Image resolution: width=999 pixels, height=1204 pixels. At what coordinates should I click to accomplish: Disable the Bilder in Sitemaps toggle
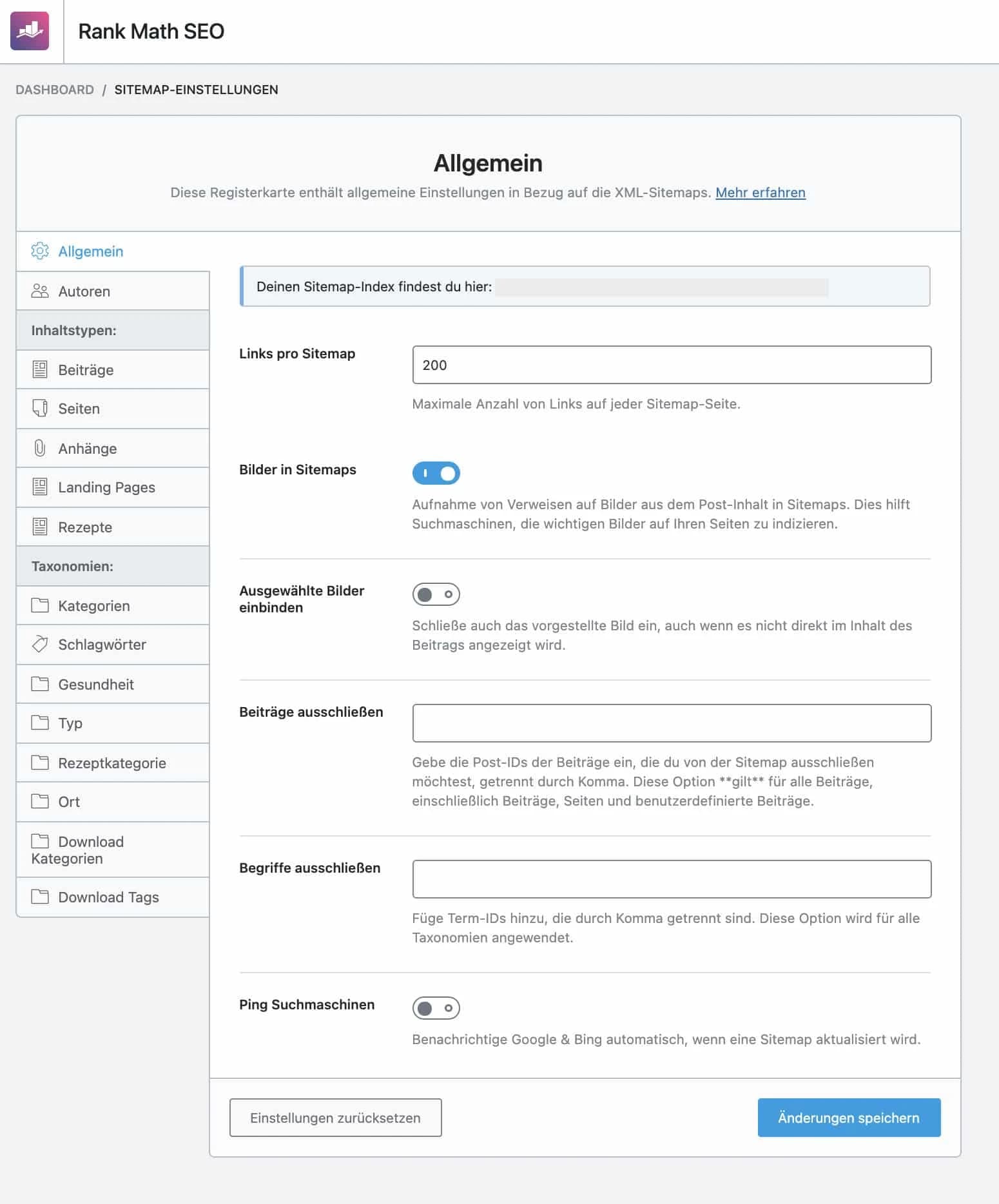click(x=437, y=472)
